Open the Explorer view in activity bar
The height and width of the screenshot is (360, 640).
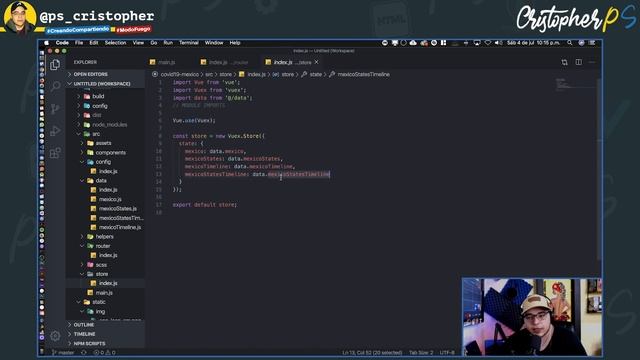point(55,64)
